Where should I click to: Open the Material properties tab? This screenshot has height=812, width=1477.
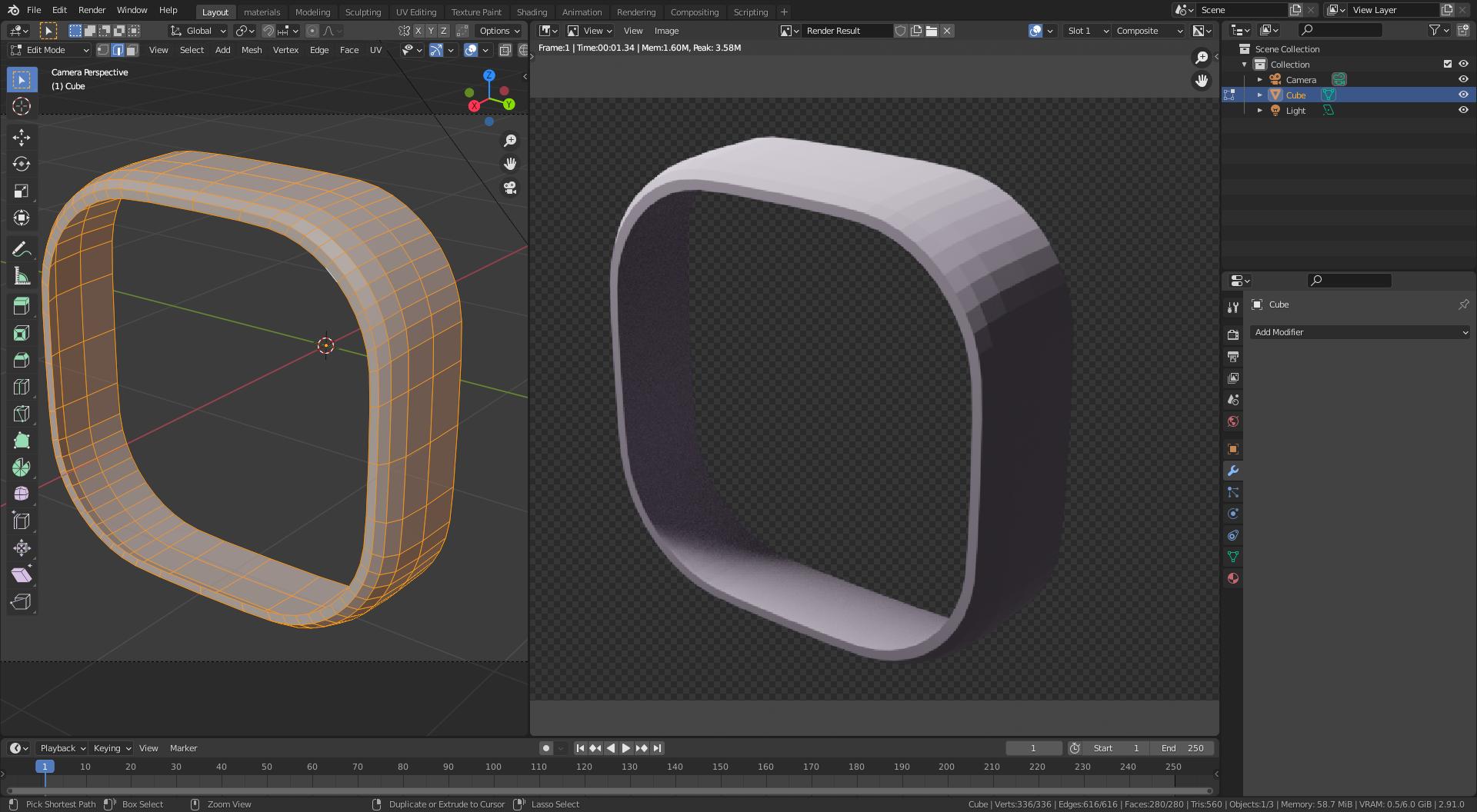pyautogui.click(x=1233, y=578)
